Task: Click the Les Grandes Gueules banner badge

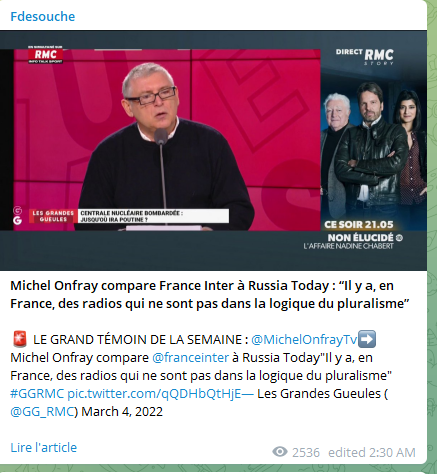Action: pos(53,216)
